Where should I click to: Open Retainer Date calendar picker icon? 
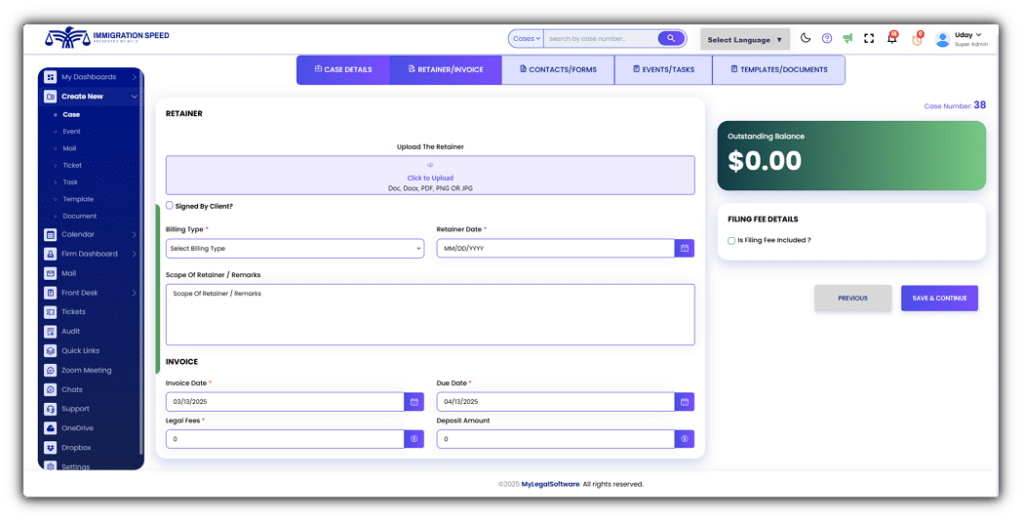[x=684, y=248]
